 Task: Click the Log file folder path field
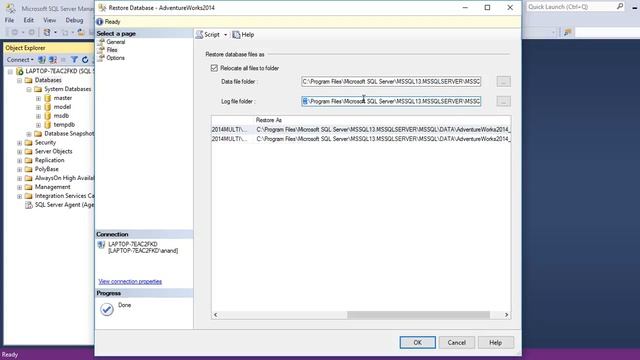(391, 101)
